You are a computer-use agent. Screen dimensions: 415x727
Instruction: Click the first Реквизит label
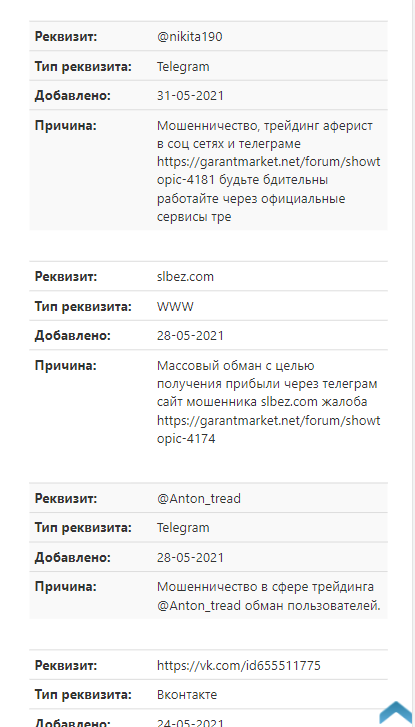tap(66, 37)
